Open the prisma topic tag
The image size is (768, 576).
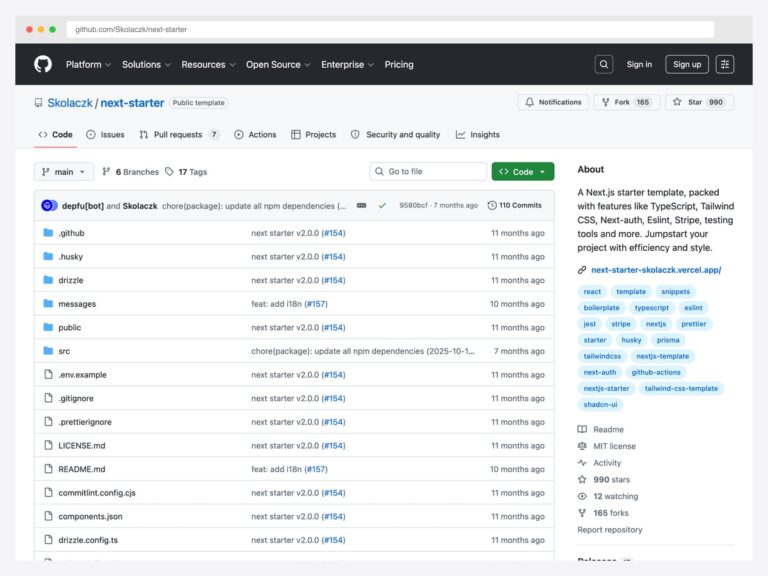(668, 340)
